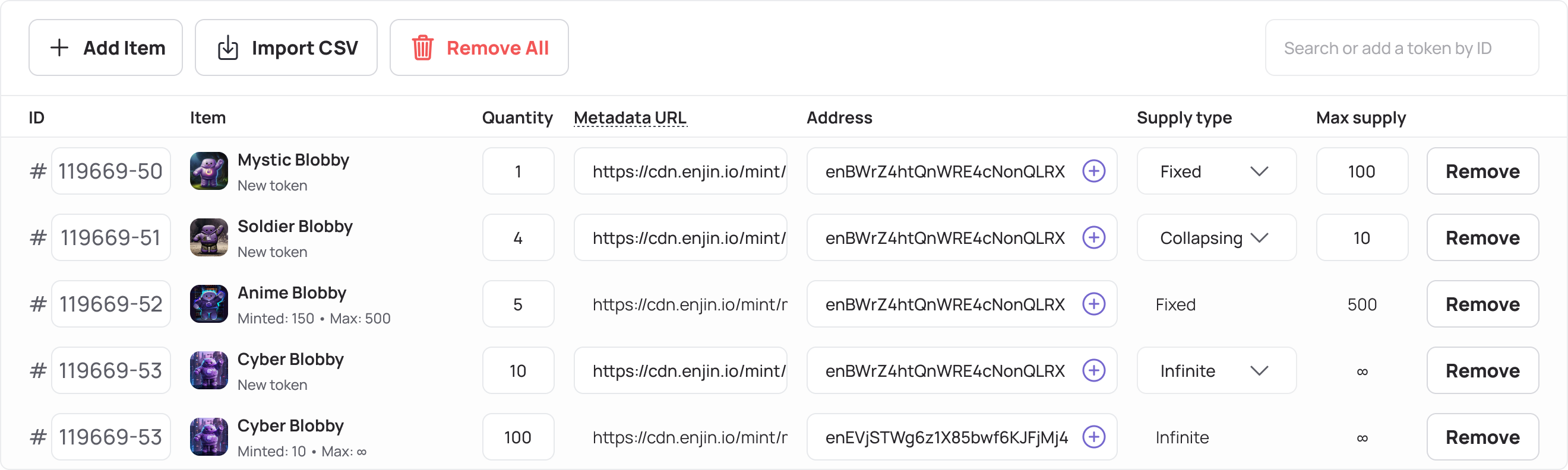Remove the Mystic Blobby row

[x=1482, y=172]
